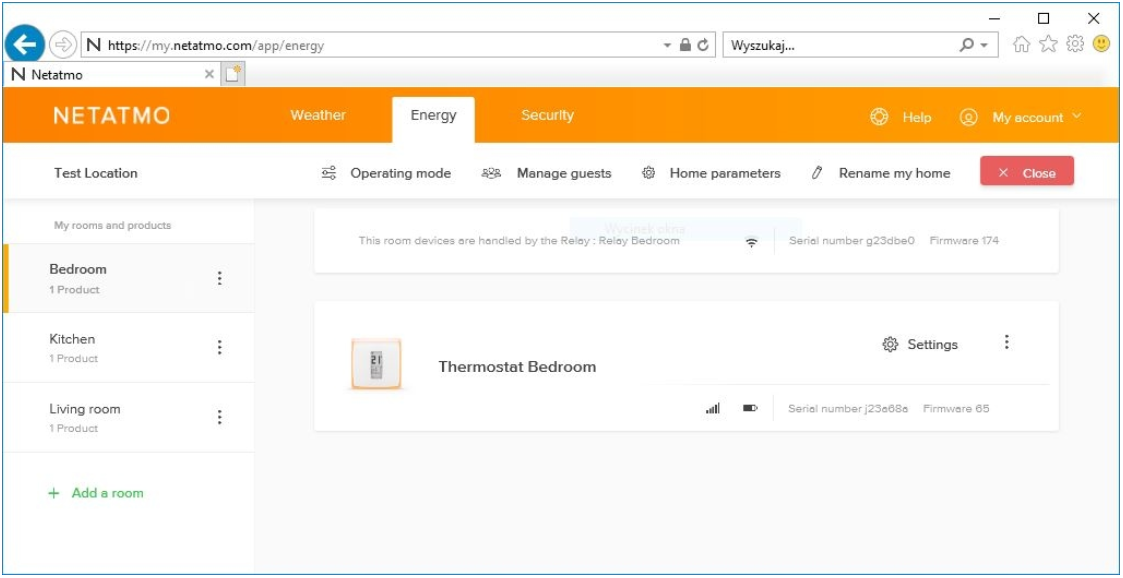
Task: Click the Settings gear icon on thermostat card
Action: pos(890,345)
